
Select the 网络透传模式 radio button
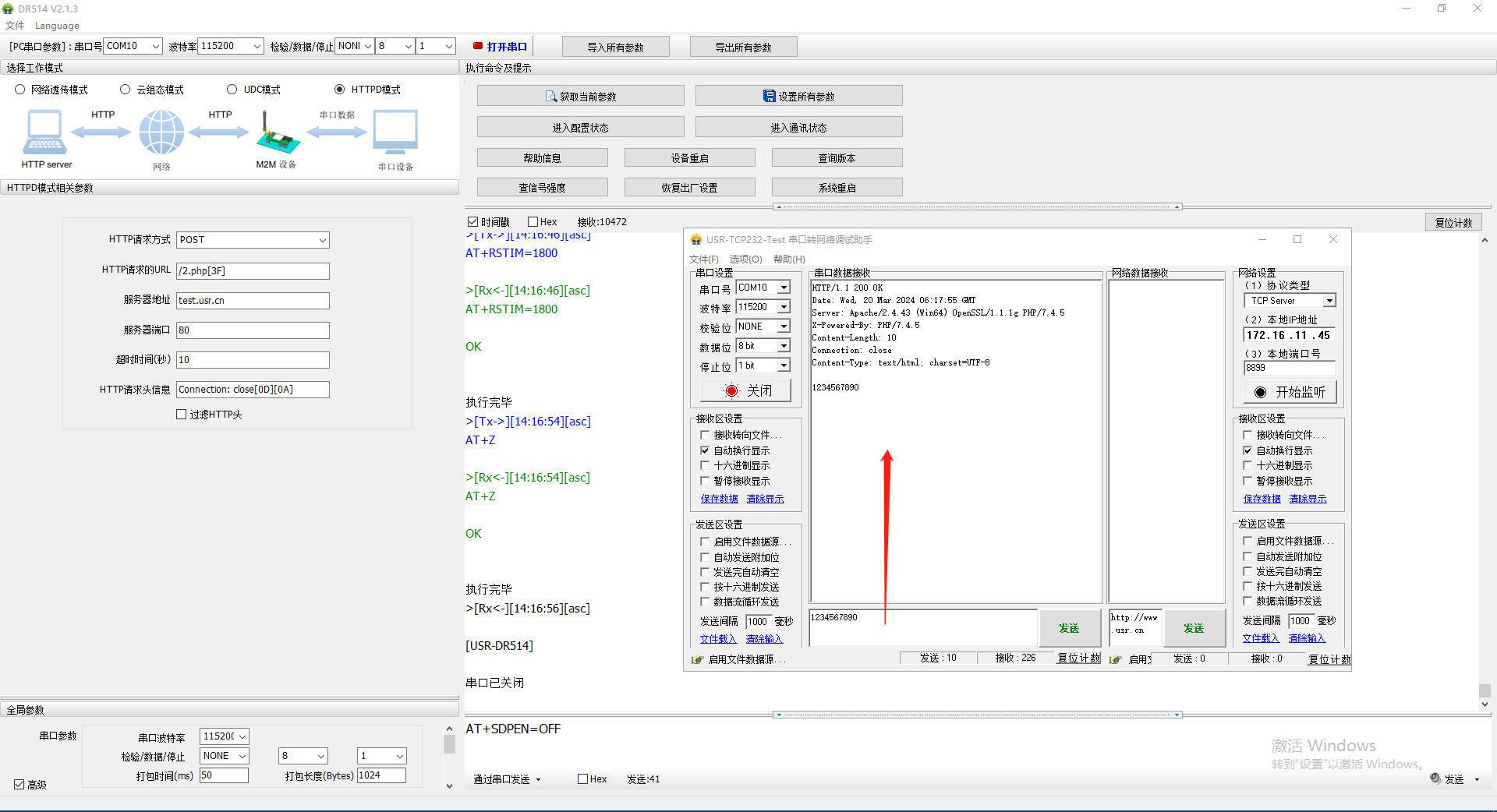[x=20, y=90]
